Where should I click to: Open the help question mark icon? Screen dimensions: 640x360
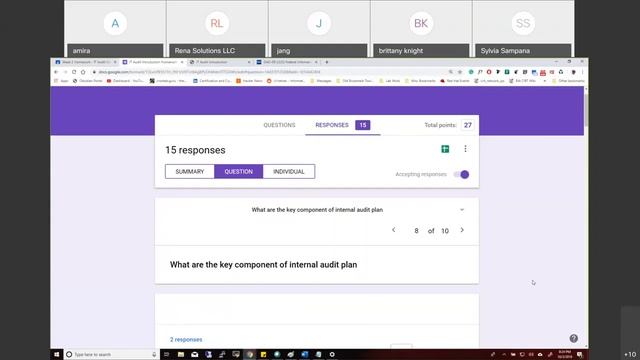[x=573, y=338]
